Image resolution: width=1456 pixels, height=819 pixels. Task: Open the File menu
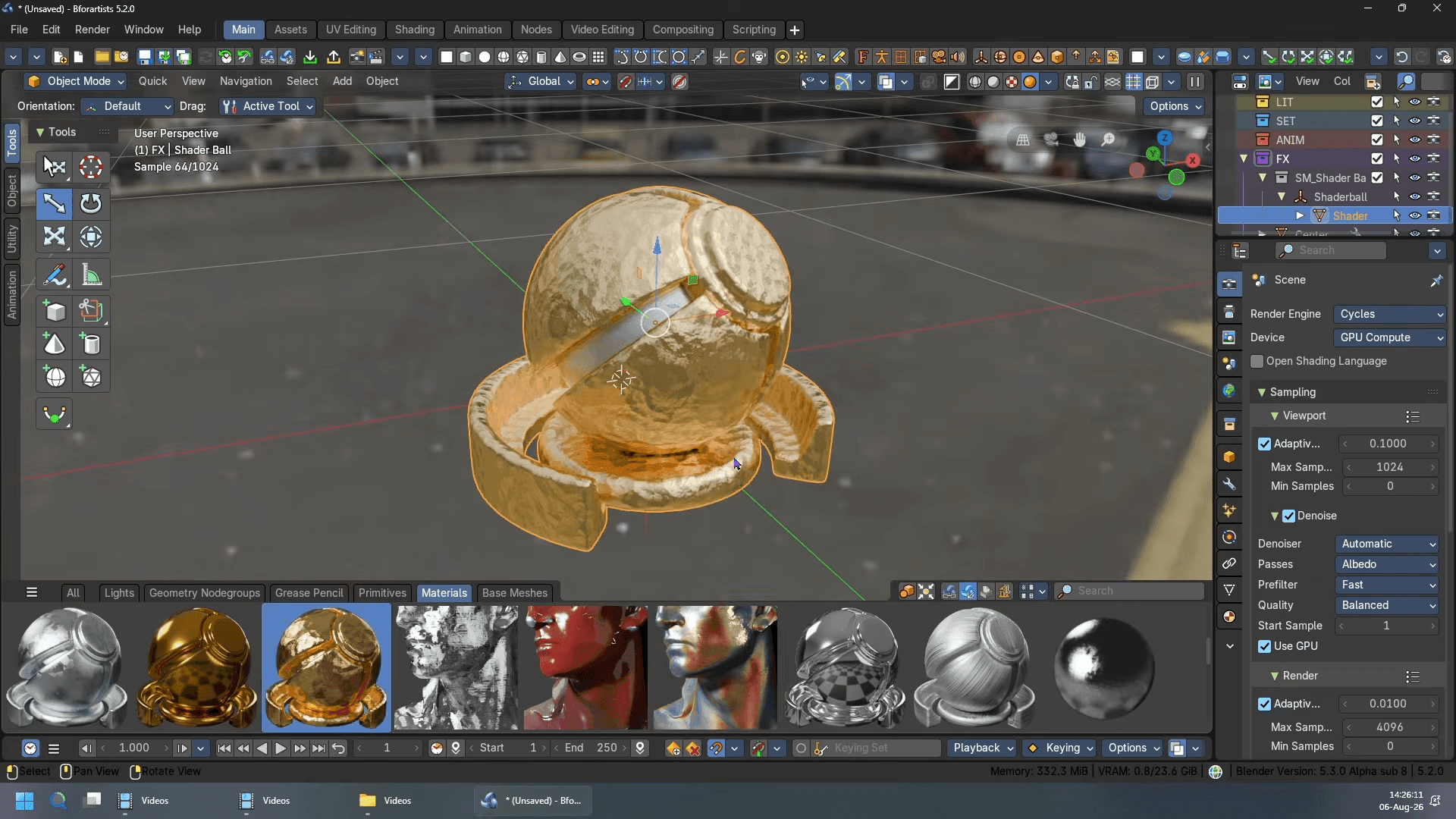point(19,30)
